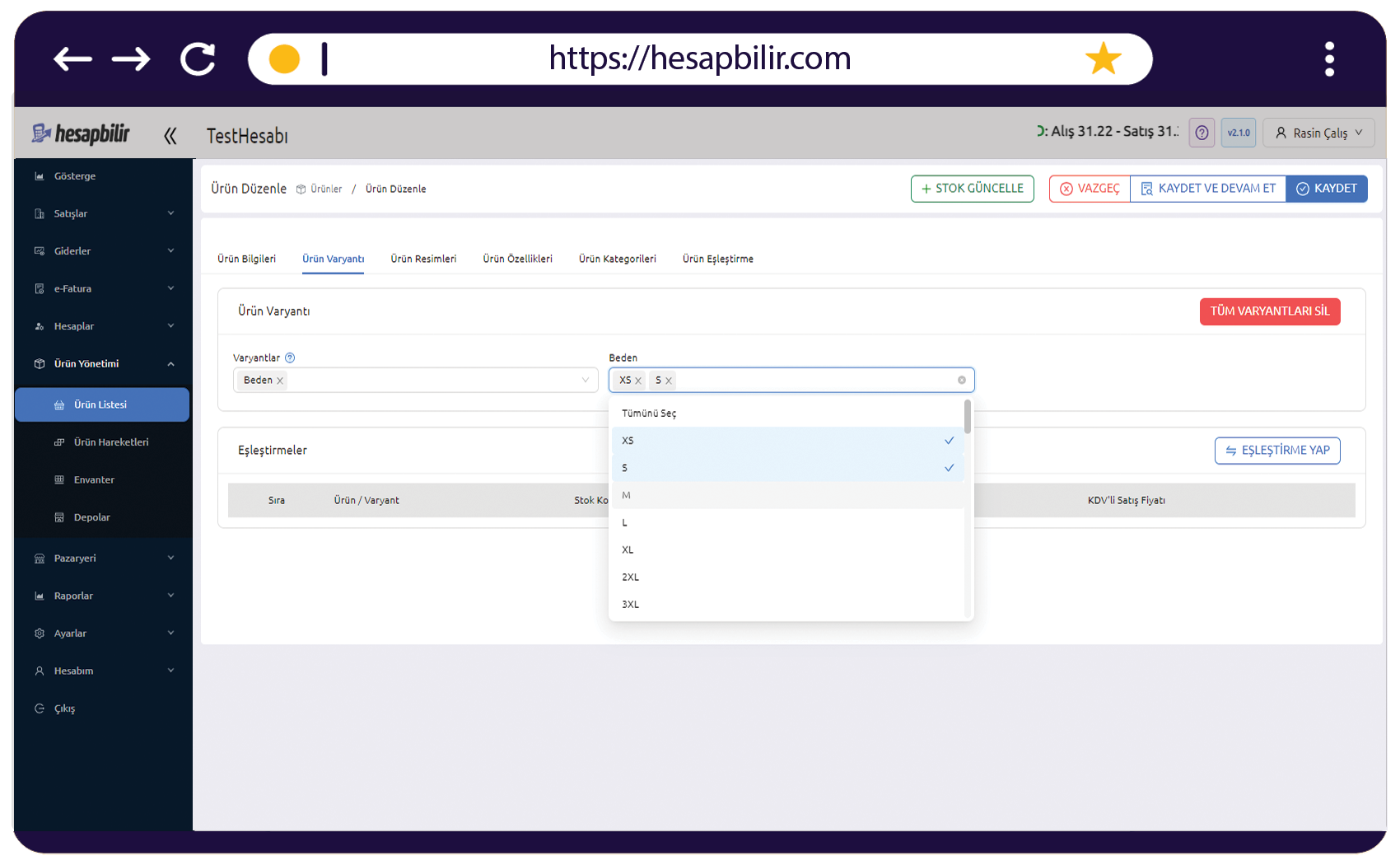Click the EŞLEŞTİRME YAP button
The image size is (1400, 865).
click(x=1277, y=451)
